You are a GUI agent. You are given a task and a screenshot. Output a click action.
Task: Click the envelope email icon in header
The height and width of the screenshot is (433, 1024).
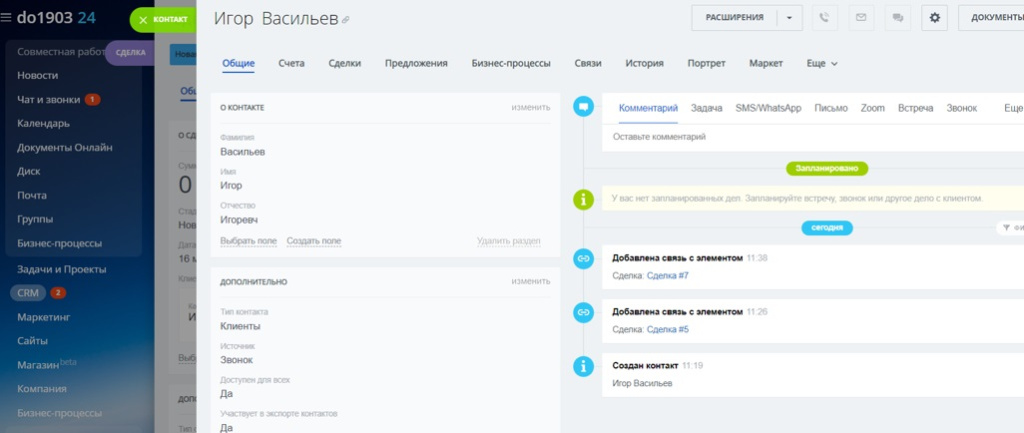(861, 18)
